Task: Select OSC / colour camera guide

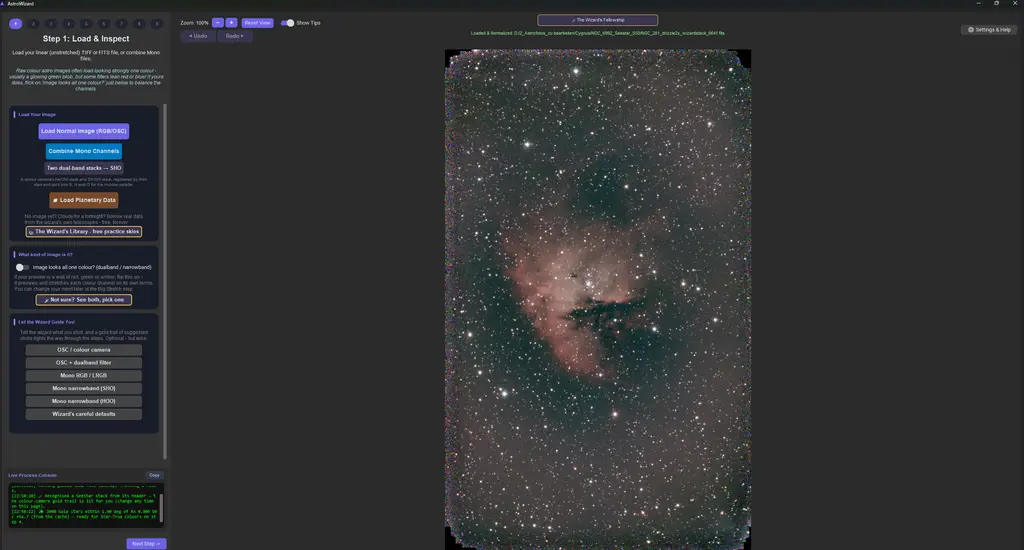Action: [84, 350]
